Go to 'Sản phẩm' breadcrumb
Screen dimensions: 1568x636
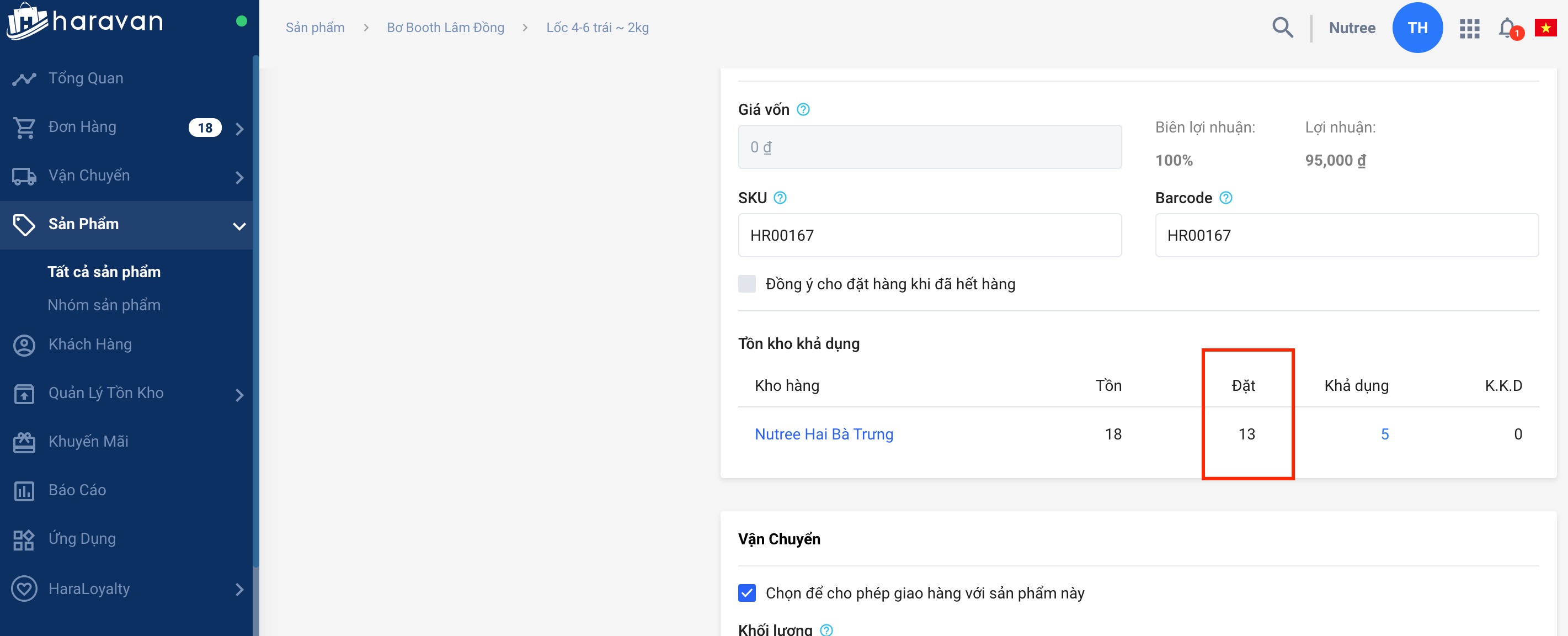(315, 28)
